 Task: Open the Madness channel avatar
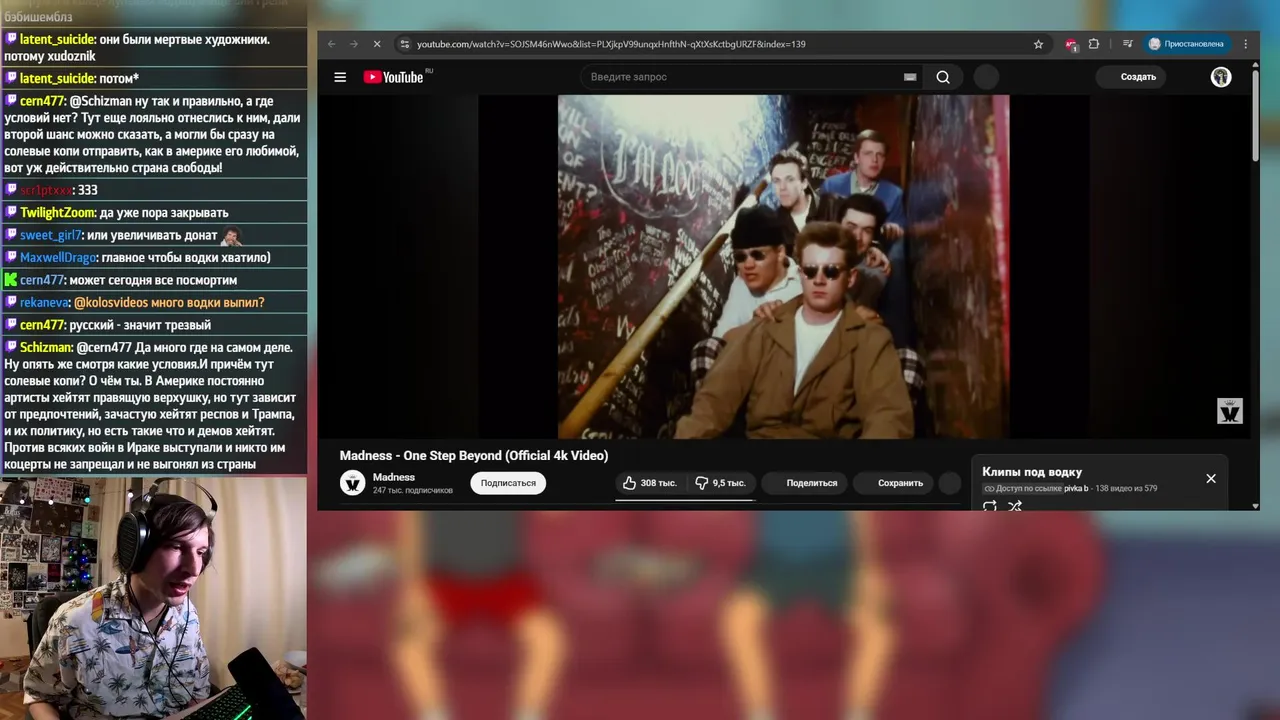(352, 483)
